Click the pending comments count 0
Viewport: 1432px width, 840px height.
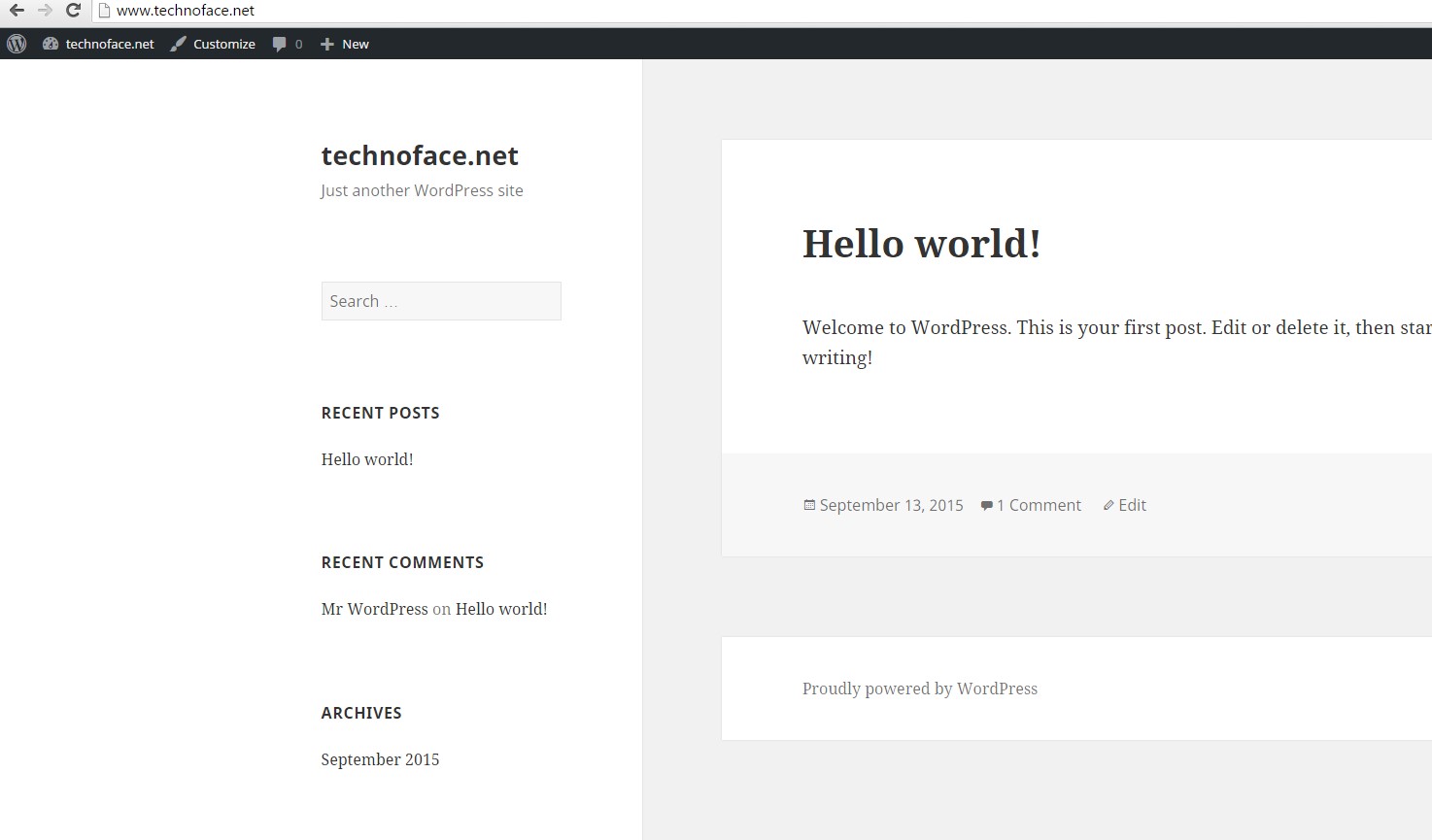(298, 44)
